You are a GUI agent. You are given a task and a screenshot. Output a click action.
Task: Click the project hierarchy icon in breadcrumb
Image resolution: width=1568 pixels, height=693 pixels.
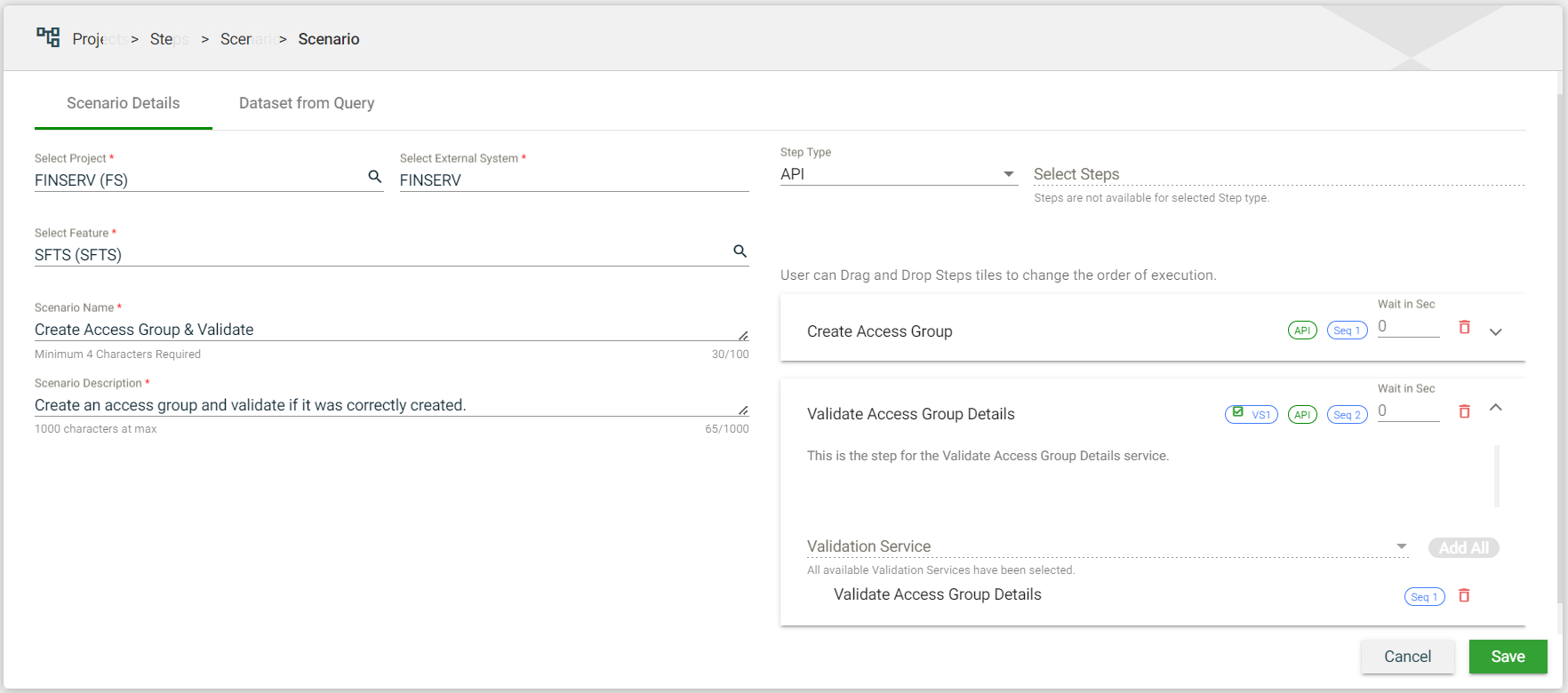tap(48, 37)
